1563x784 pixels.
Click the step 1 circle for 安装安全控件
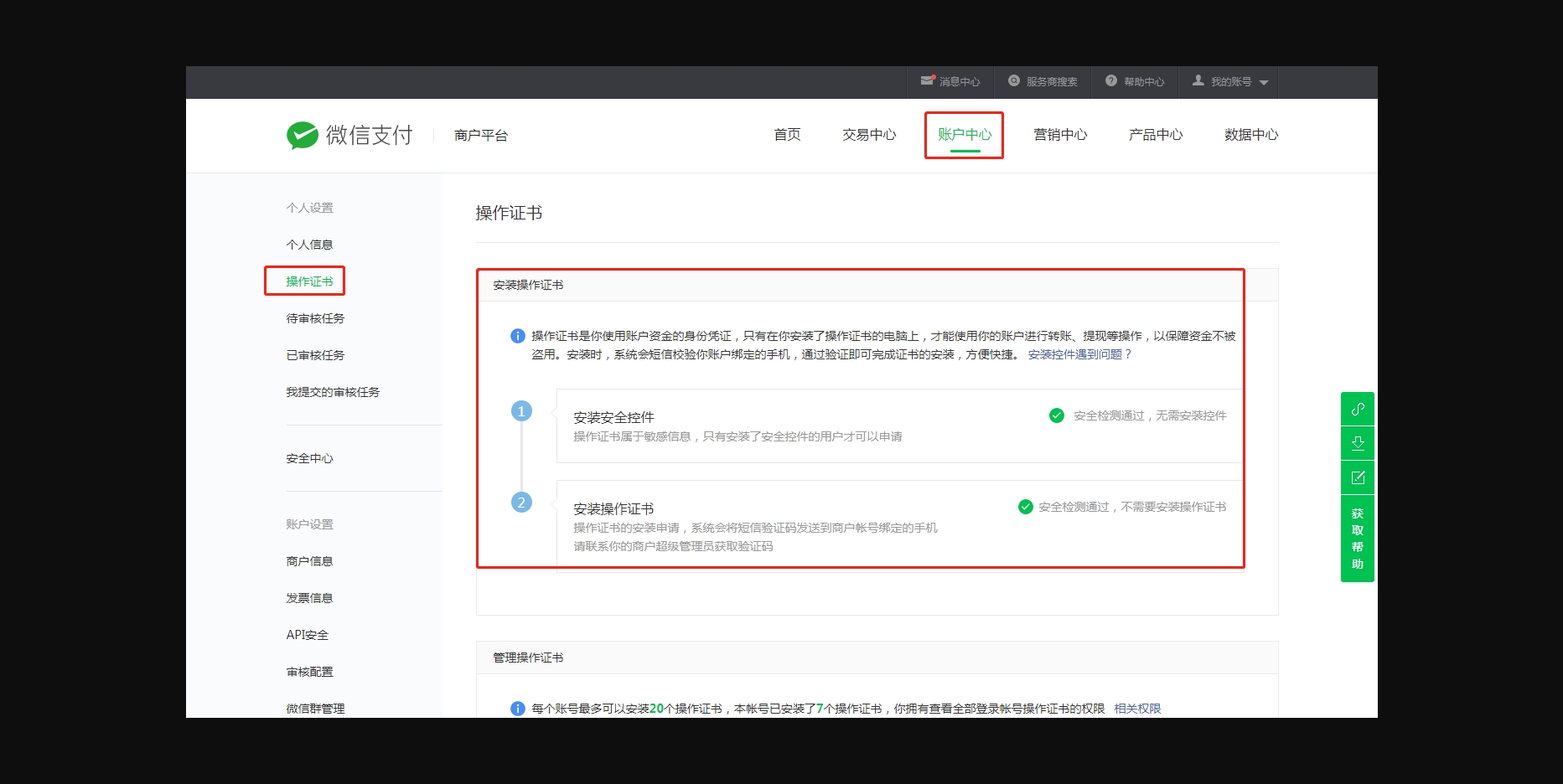pyautogui.click(x=521, y=411)
